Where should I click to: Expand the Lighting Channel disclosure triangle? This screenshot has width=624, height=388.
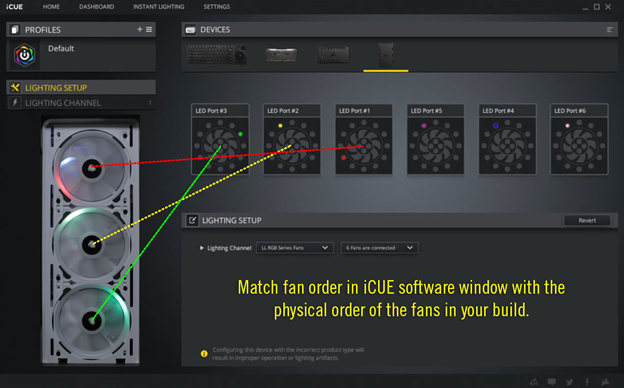[x=201, y=248]
